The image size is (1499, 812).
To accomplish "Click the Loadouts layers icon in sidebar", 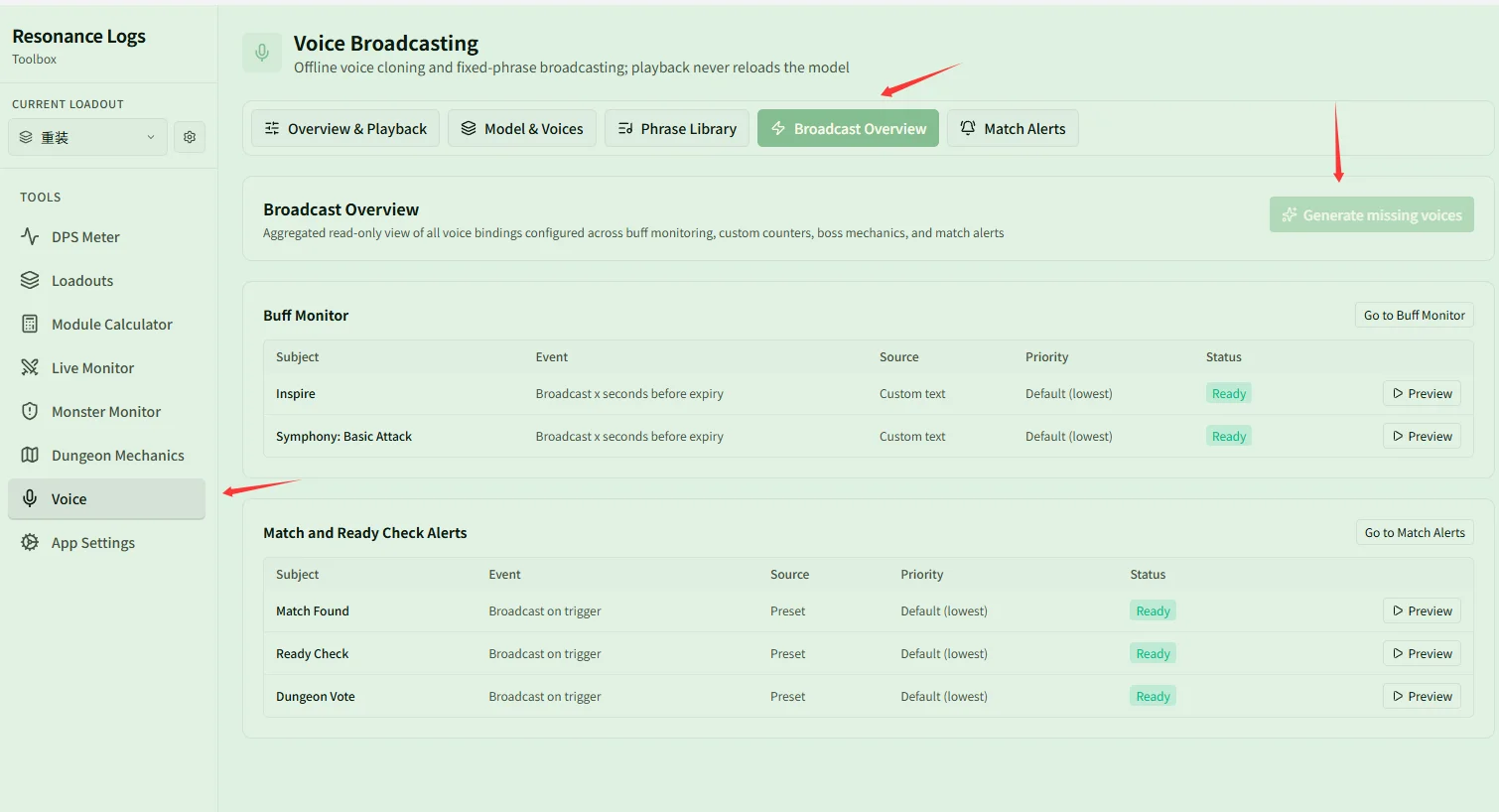I will (x=30, y=280).
